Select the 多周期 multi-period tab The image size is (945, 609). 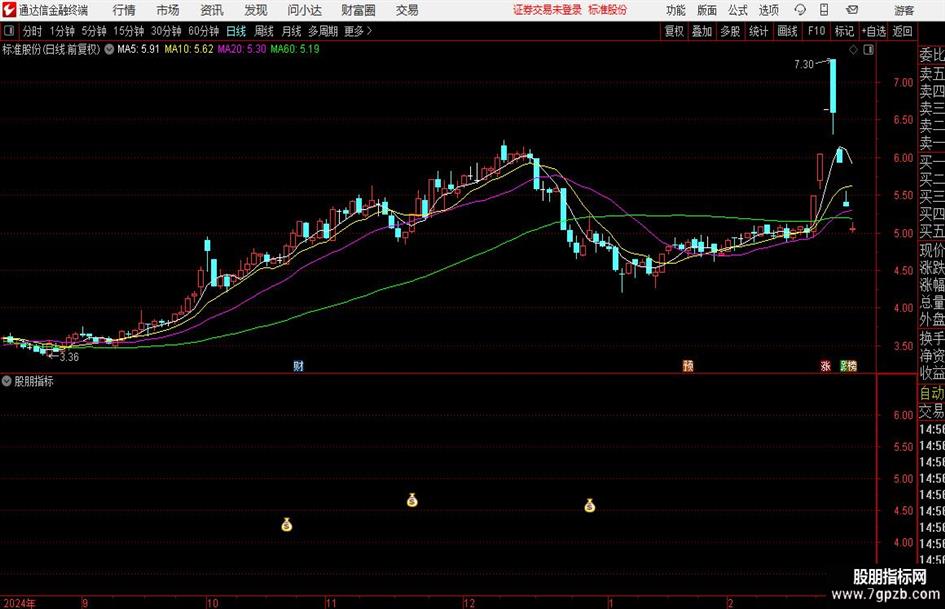click(323, 31)
